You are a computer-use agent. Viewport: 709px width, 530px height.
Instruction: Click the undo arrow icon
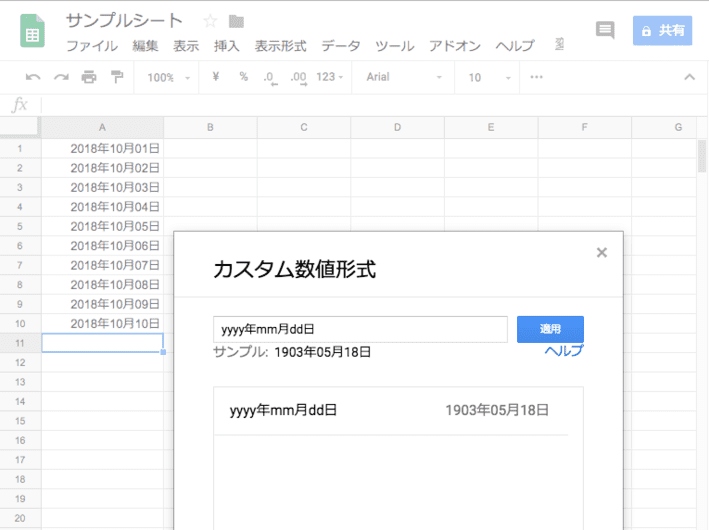(x=33, y=77)
